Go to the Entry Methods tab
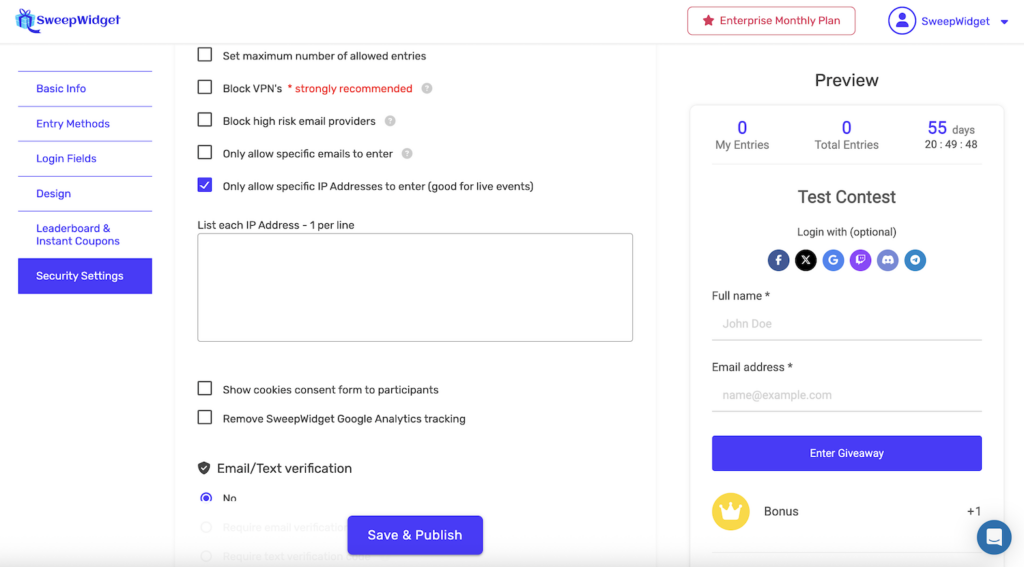This screenshot has width=1024, height=567. 73,124
